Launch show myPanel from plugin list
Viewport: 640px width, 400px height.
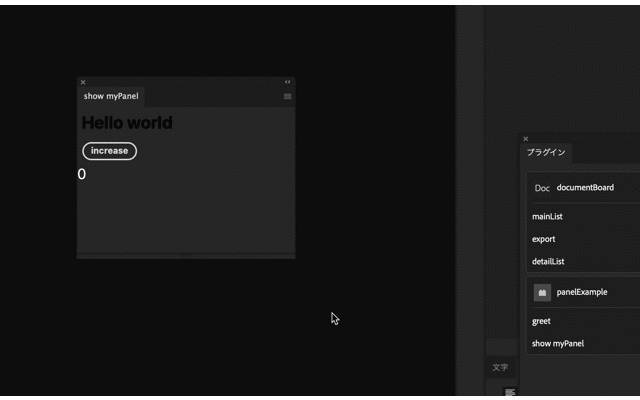pos(558,343)
